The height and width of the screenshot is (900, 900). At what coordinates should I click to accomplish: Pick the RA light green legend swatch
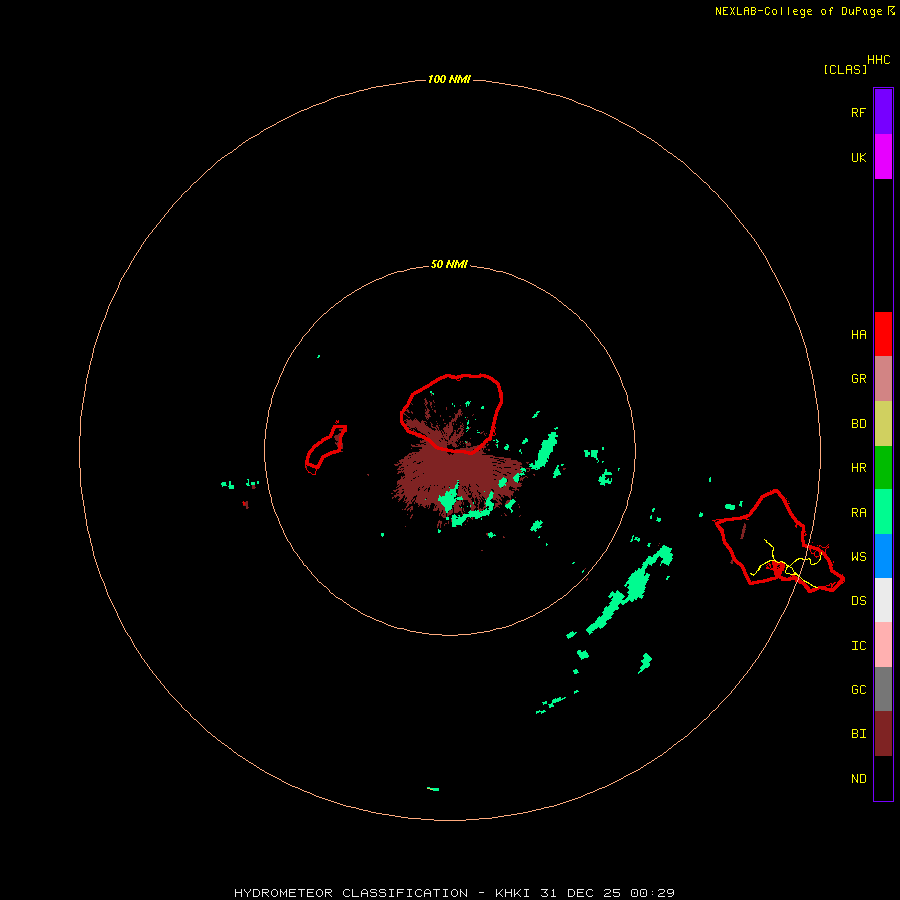(x=883, y=512)
